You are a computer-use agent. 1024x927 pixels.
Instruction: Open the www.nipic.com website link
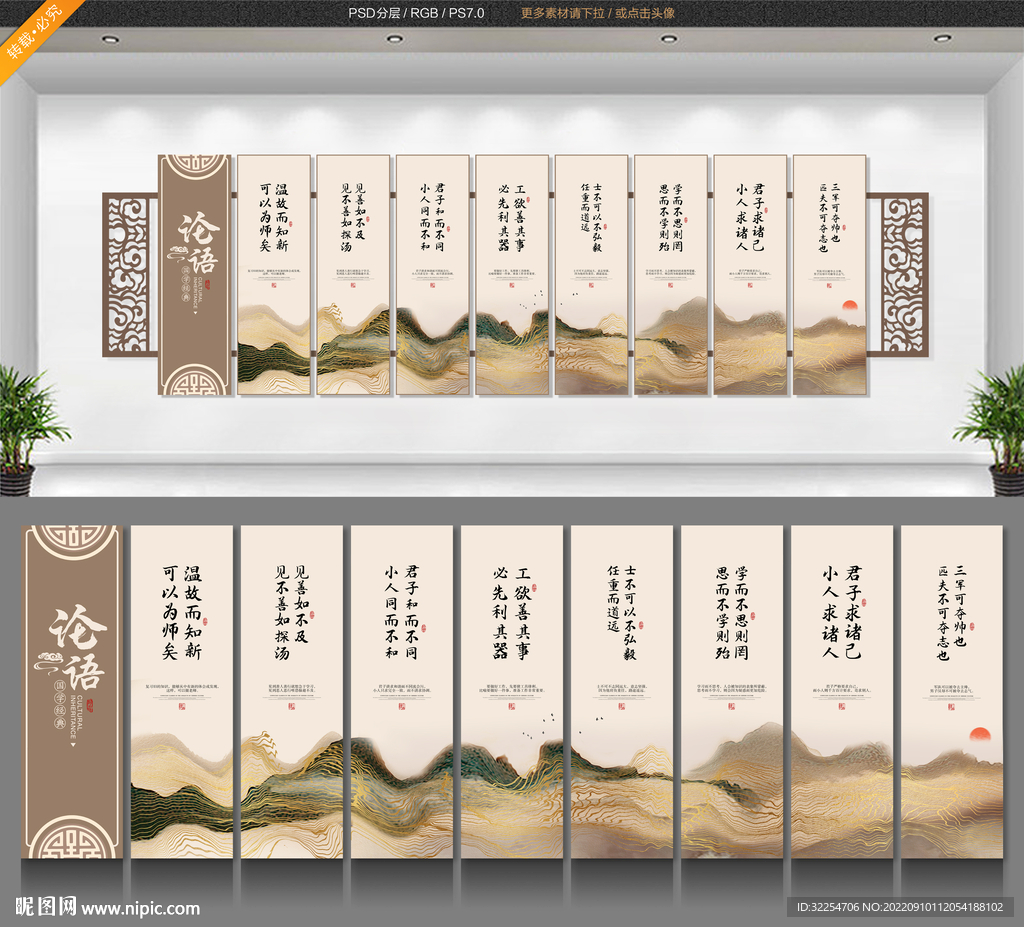[x=140, y=909]
